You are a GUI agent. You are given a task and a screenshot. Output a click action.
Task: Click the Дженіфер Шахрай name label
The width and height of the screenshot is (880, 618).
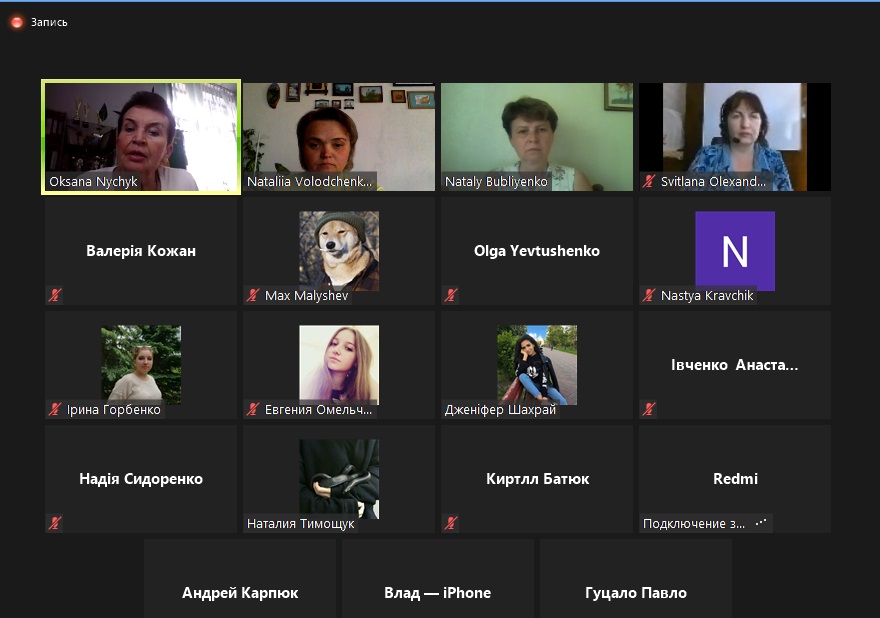[501, 410]
